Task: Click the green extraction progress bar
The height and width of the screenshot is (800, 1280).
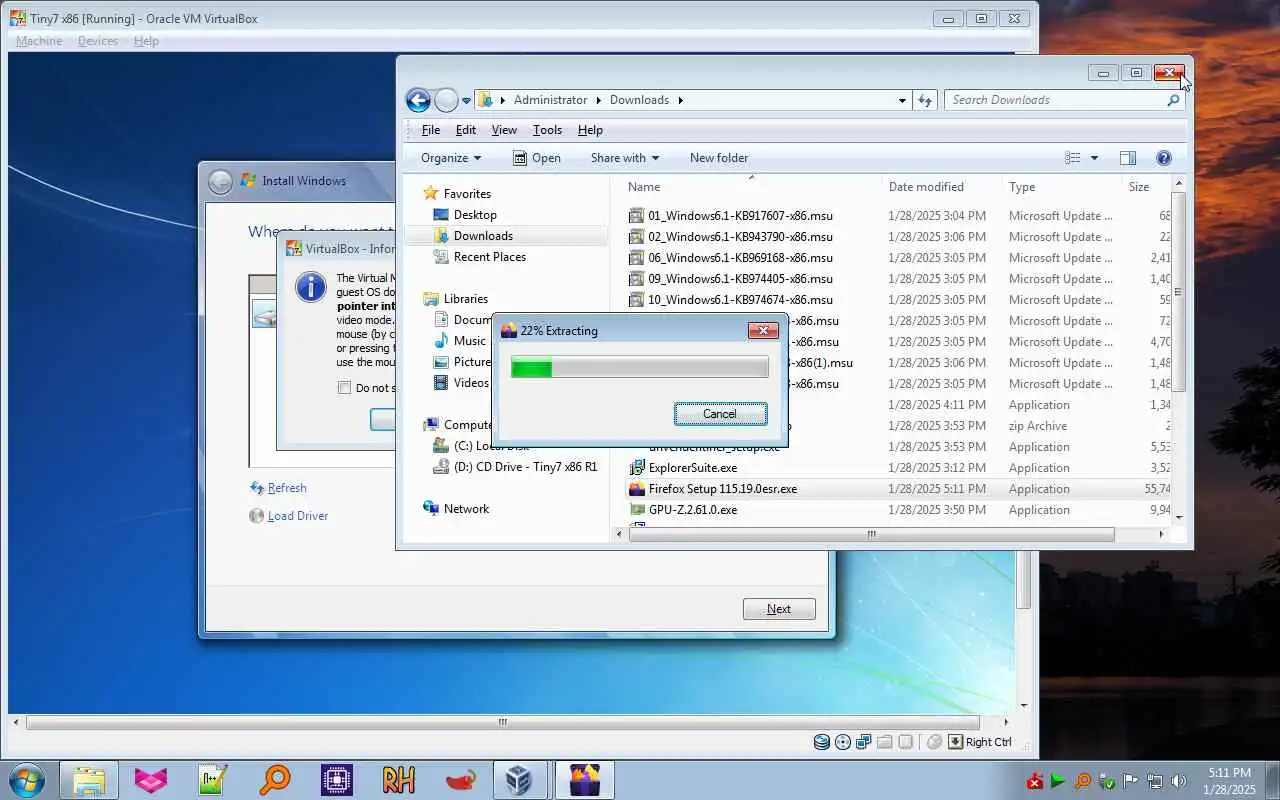Action: pos(640,368)
